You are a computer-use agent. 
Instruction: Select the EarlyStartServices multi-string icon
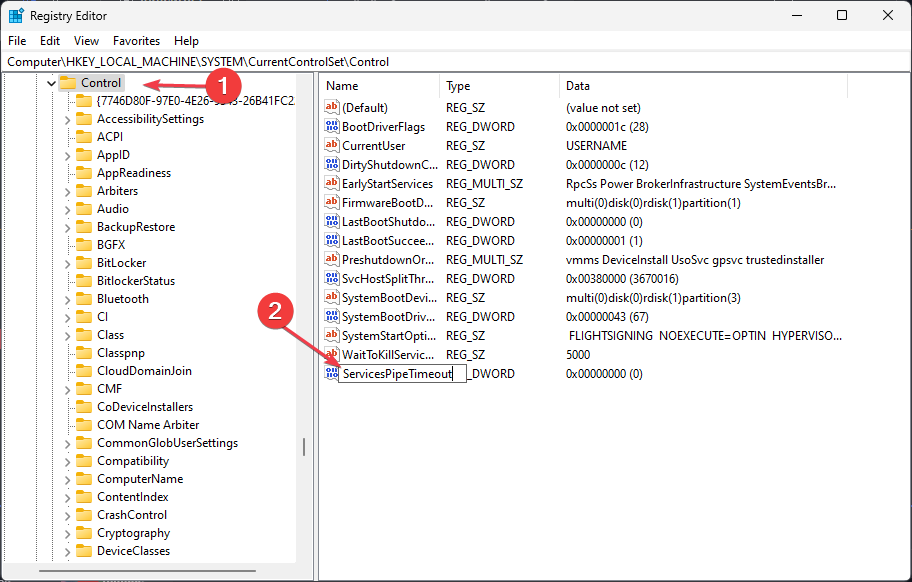332,184
